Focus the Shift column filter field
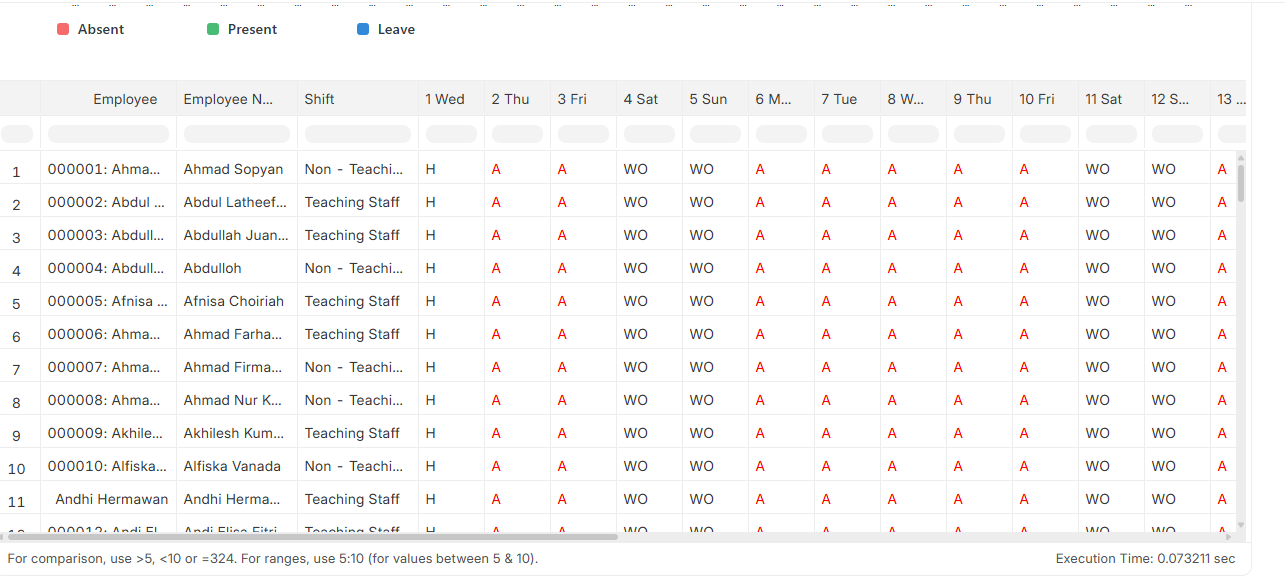The image size is (1285, 576). (357, 134)
